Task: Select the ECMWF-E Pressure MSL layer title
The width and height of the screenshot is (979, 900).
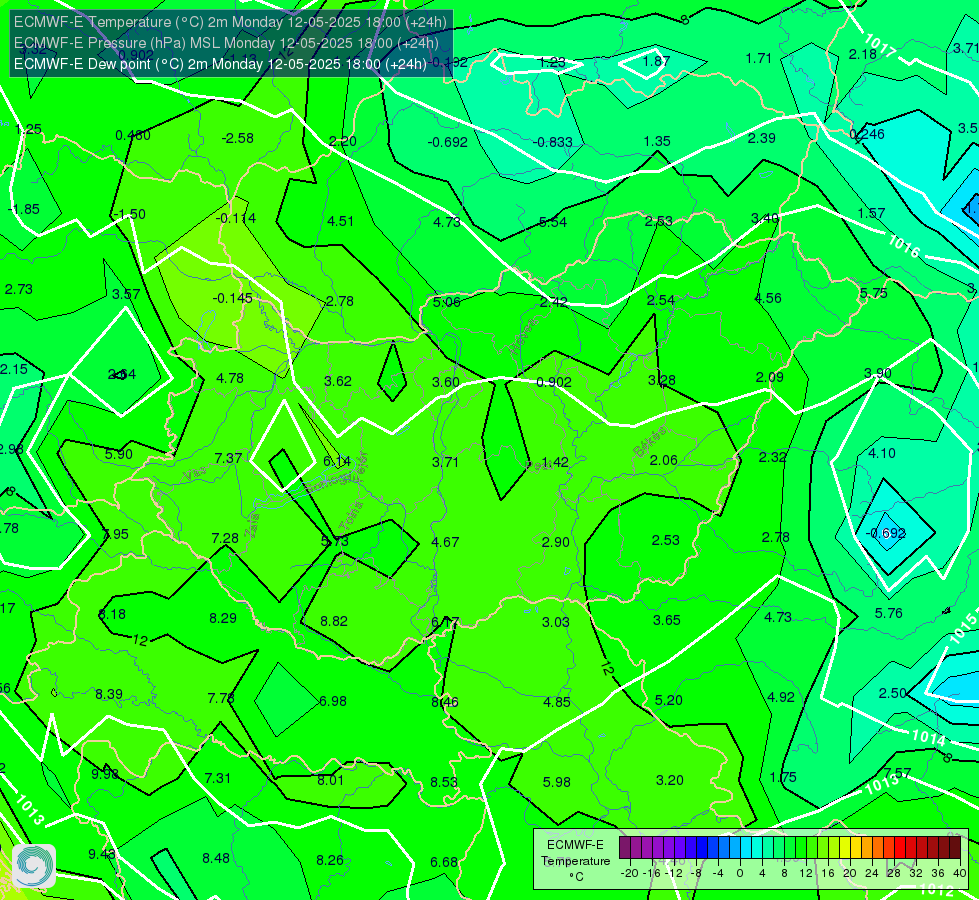Action: coord(226,43)
